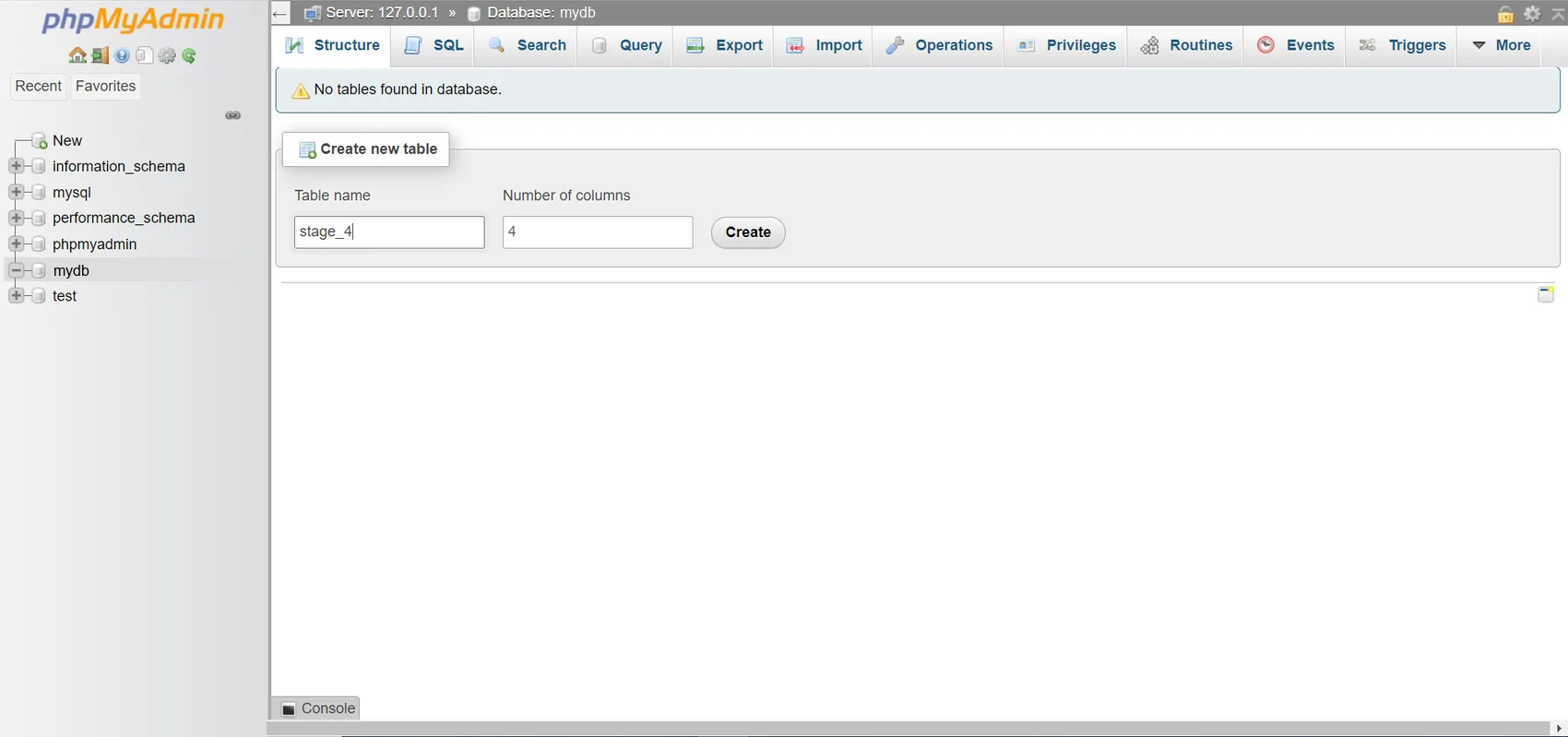
Task: Switch to the SQL tab
Action: pyautogui.click(x=433, y=45)
